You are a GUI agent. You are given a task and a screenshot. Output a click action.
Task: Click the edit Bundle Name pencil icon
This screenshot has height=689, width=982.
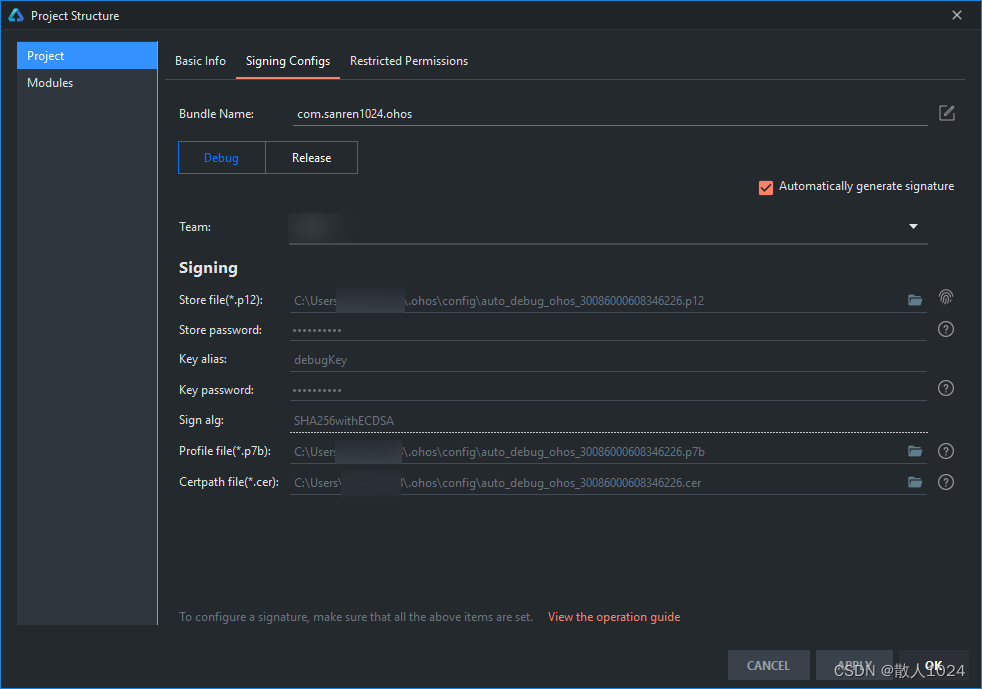pyautogui.click(x=946, y=113)
